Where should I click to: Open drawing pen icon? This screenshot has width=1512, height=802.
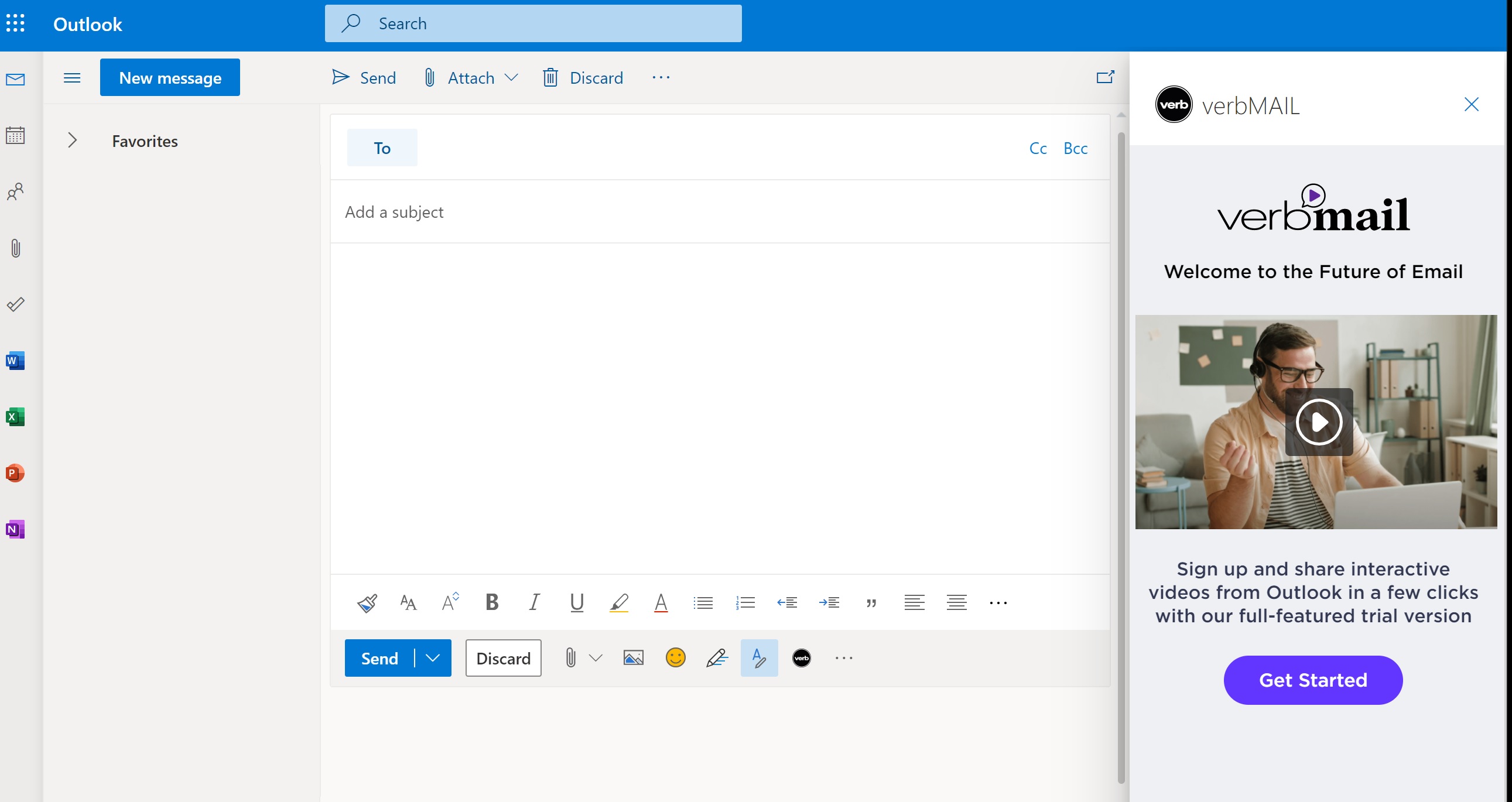717,657
